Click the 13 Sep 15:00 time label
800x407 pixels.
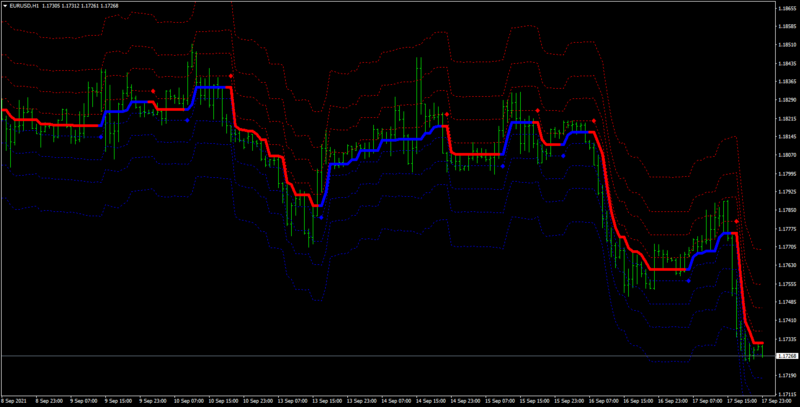327,401
